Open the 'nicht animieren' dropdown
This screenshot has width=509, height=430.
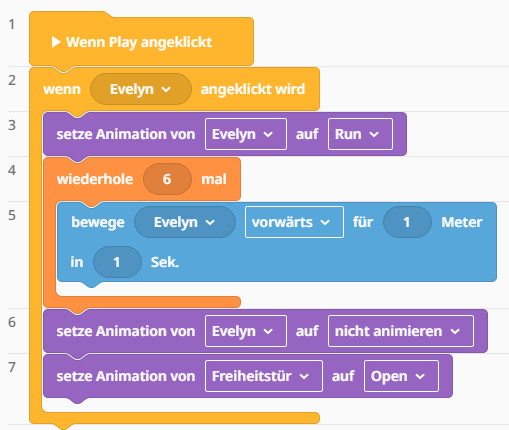click(x=401, y=331)
